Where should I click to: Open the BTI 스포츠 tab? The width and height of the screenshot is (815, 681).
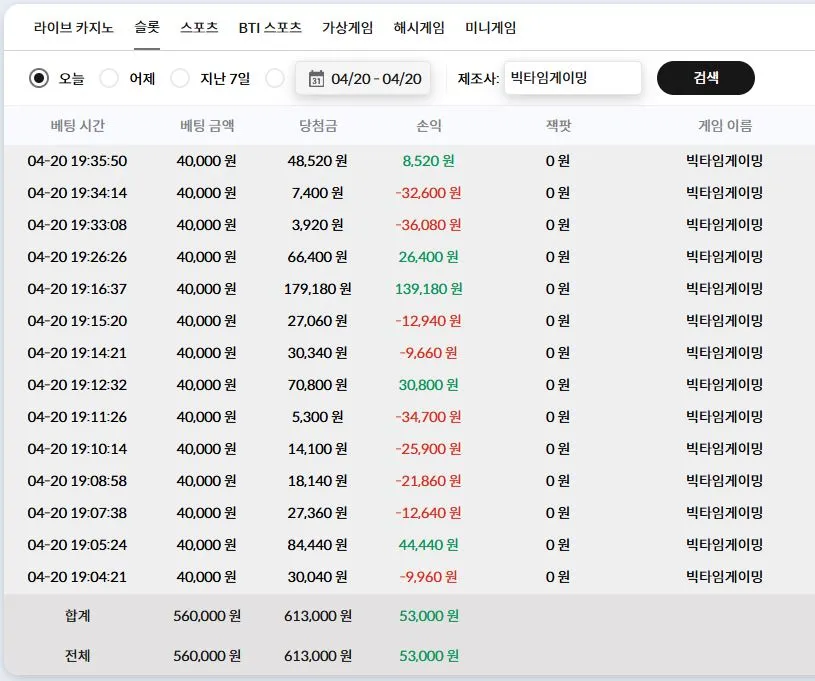(x=270, y=28)
